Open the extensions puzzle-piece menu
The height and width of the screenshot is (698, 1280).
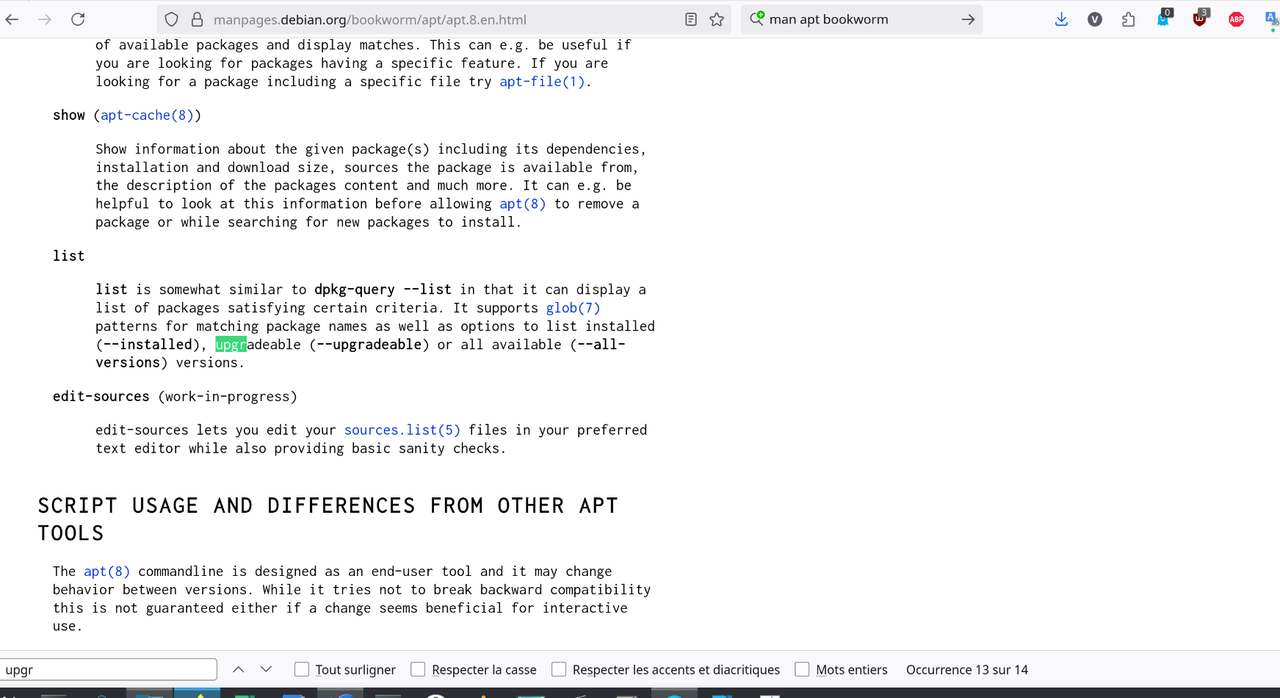[x=1129, y=19]
